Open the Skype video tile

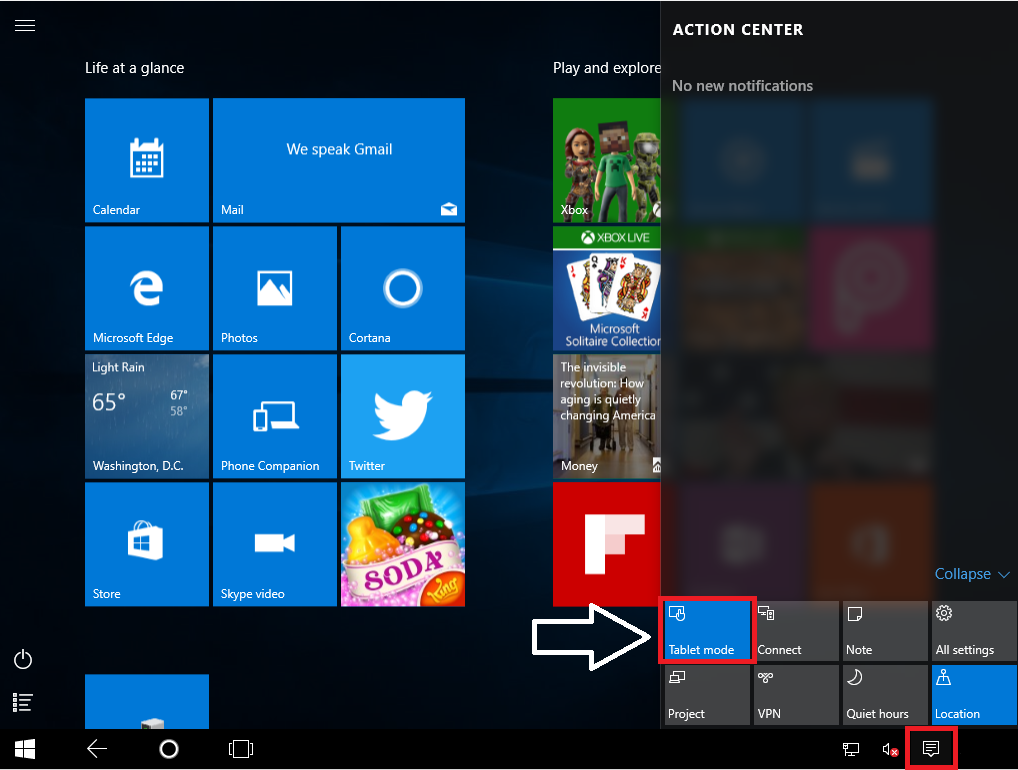[275, 544]
